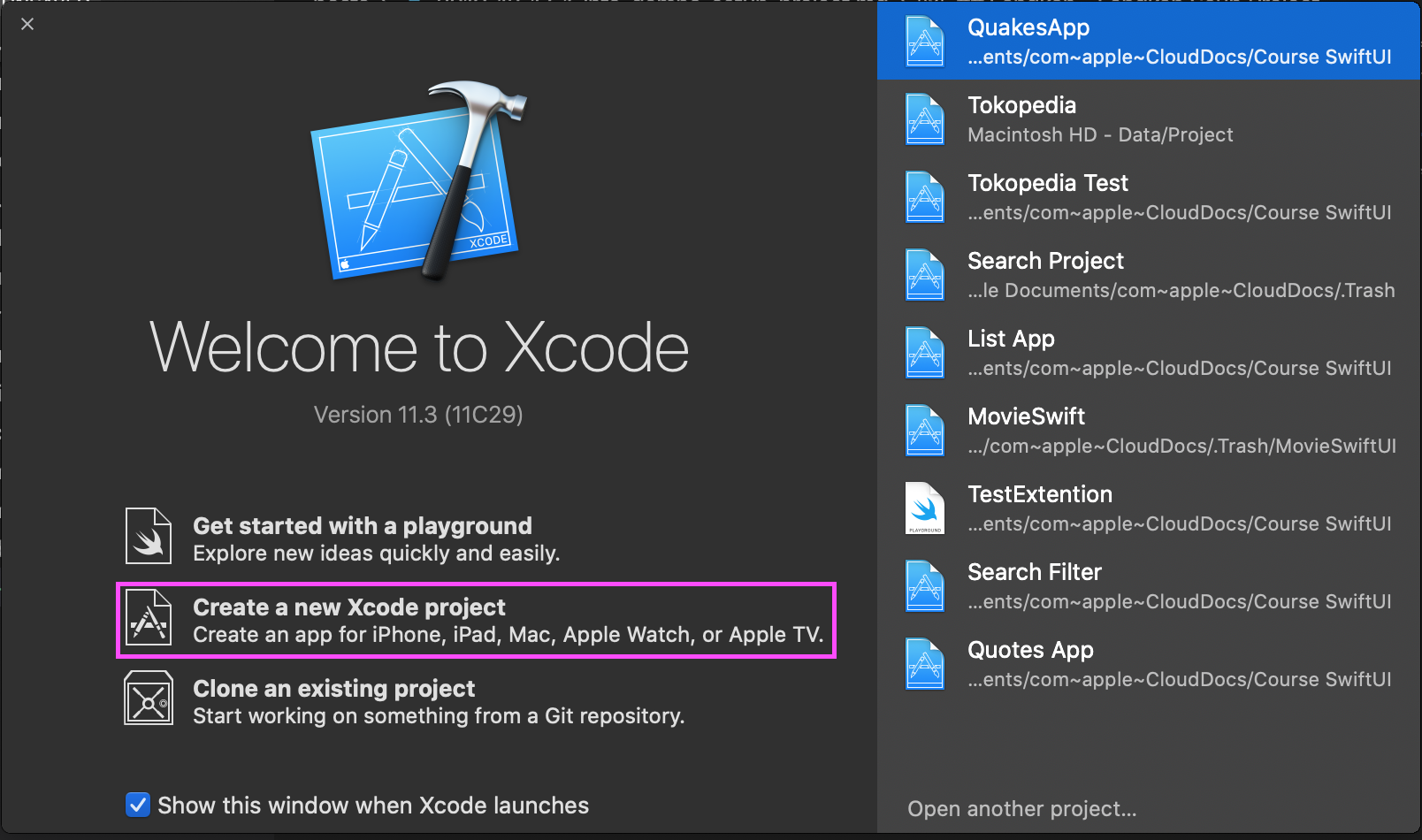This screenshot has height=840, width=1422.
Task: Select Create a new Xcode project
Action: [476, 620]
